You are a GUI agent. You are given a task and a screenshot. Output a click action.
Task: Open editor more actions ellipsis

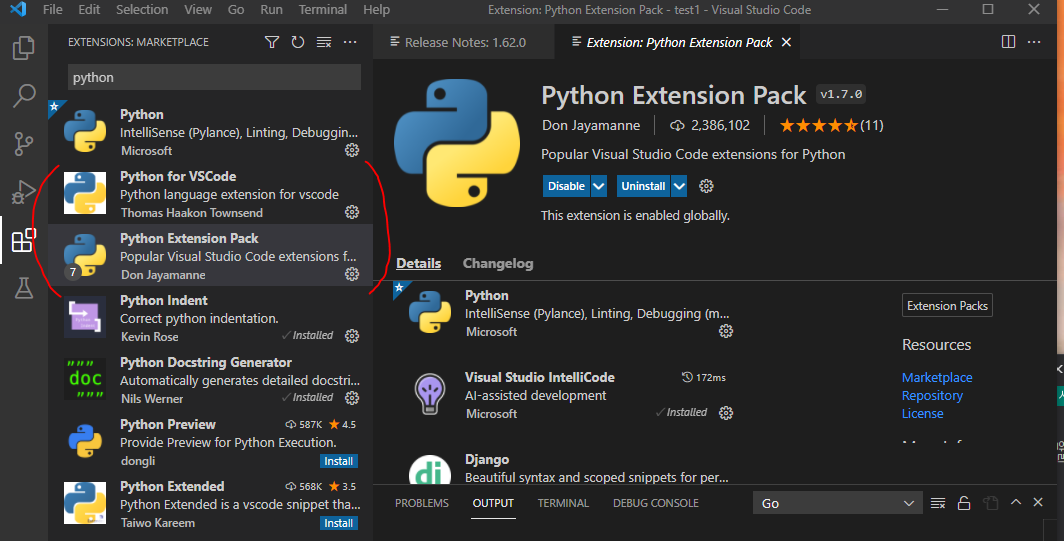tap(1034, 42)
